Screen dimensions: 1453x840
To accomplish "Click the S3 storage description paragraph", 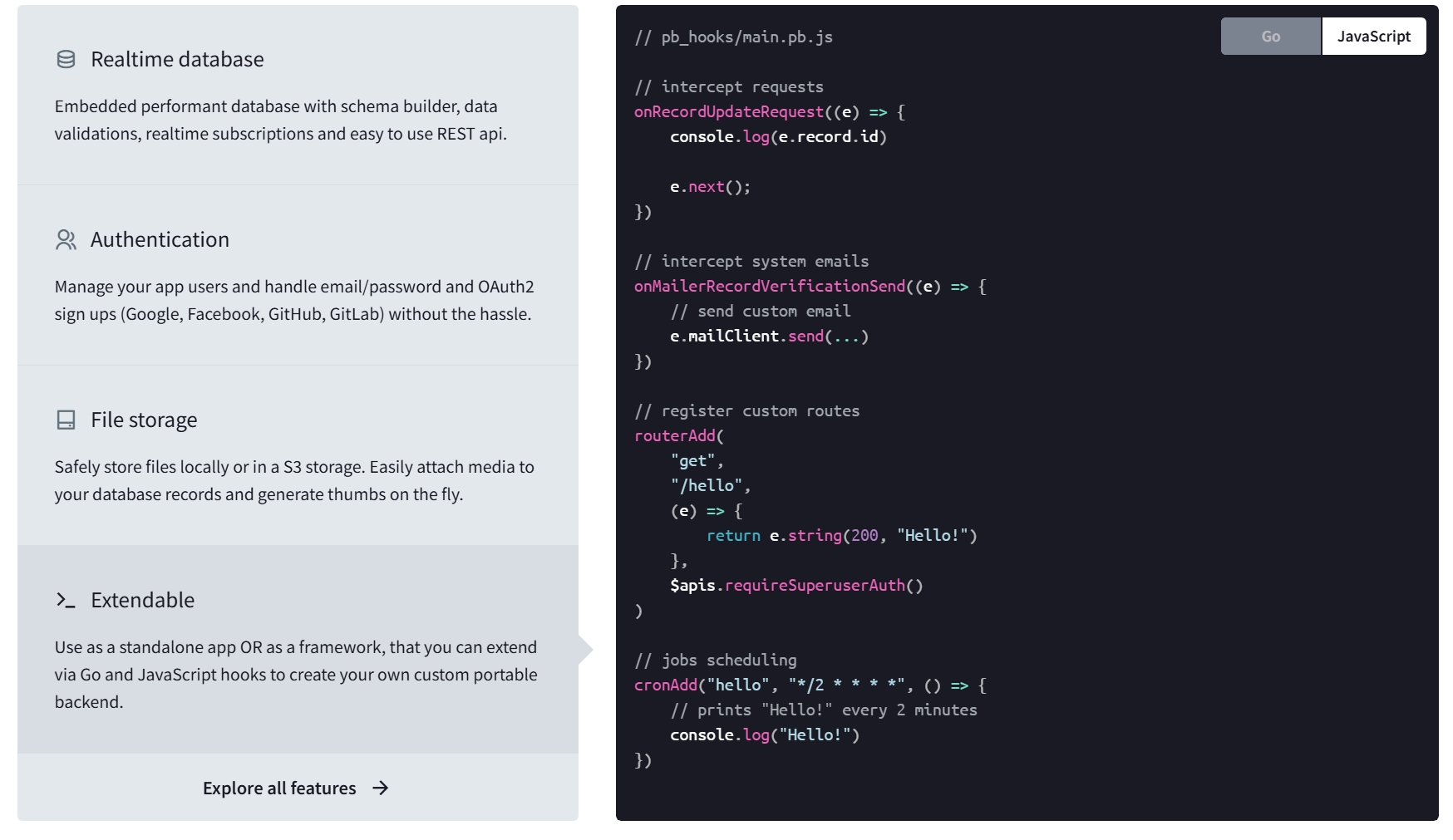I will [294, 480].
